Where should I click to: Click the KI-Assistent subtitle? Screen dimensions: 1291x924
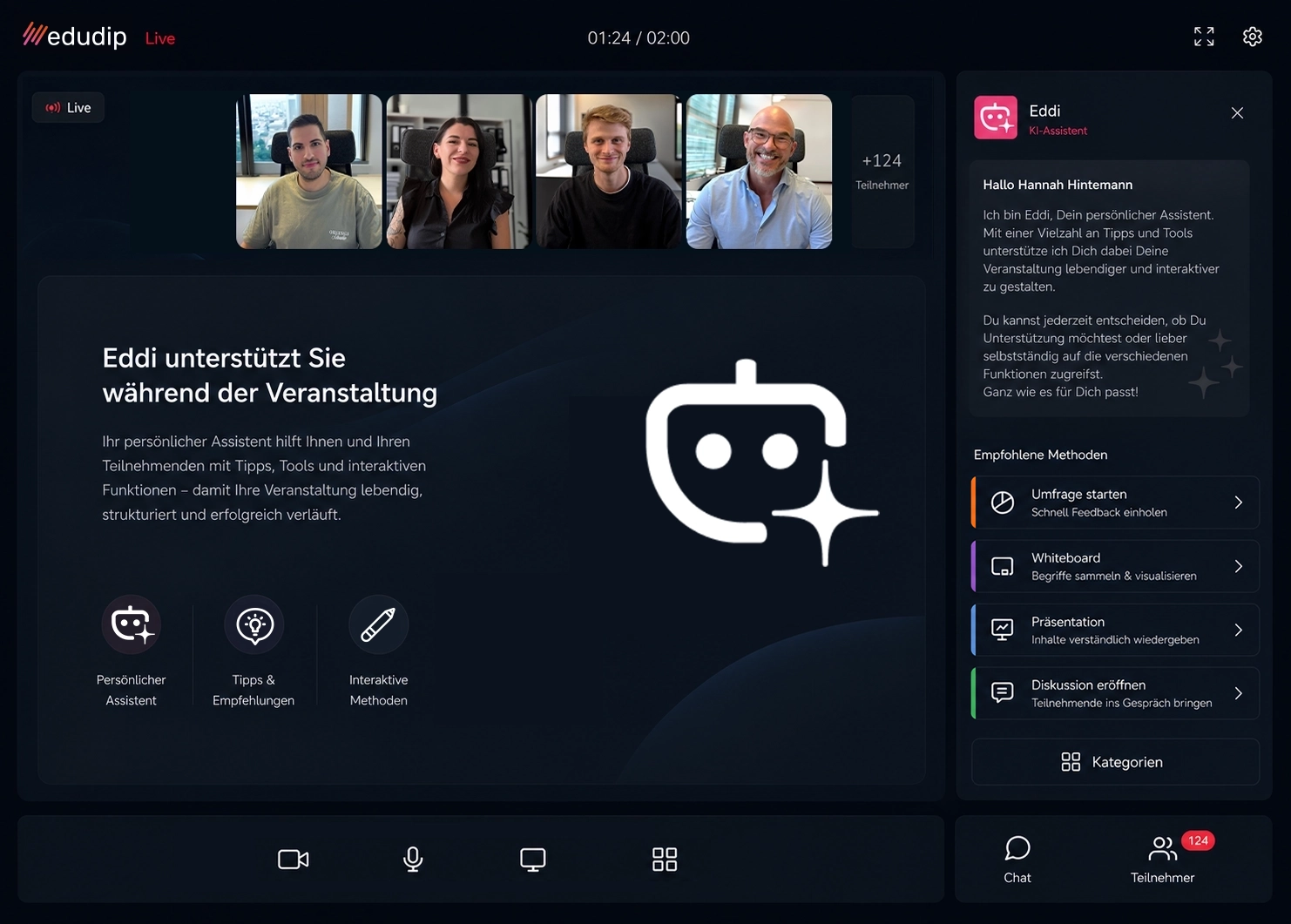point(1058,131)
